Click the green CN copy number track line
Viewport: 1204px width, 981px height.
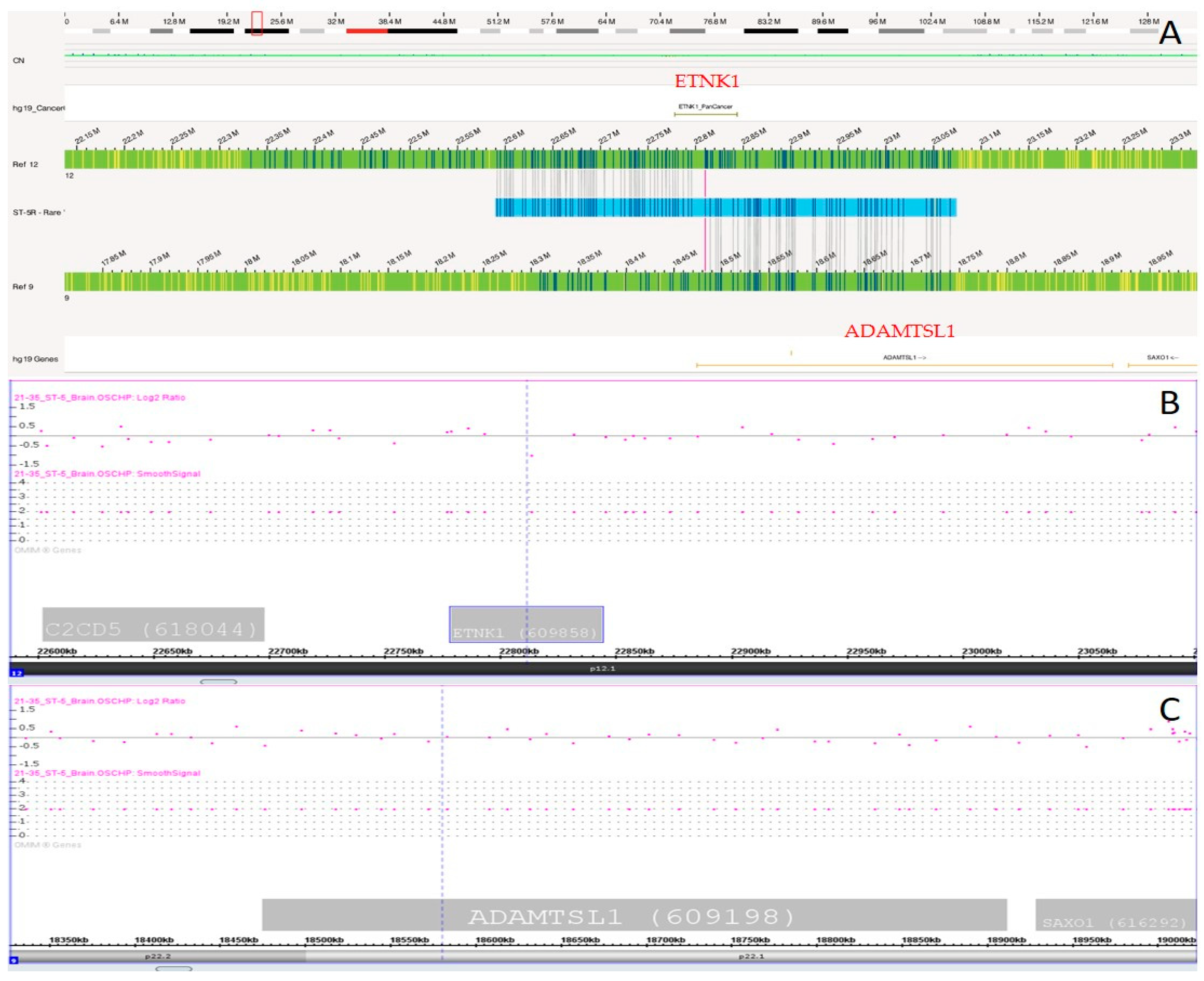[565, 55]
